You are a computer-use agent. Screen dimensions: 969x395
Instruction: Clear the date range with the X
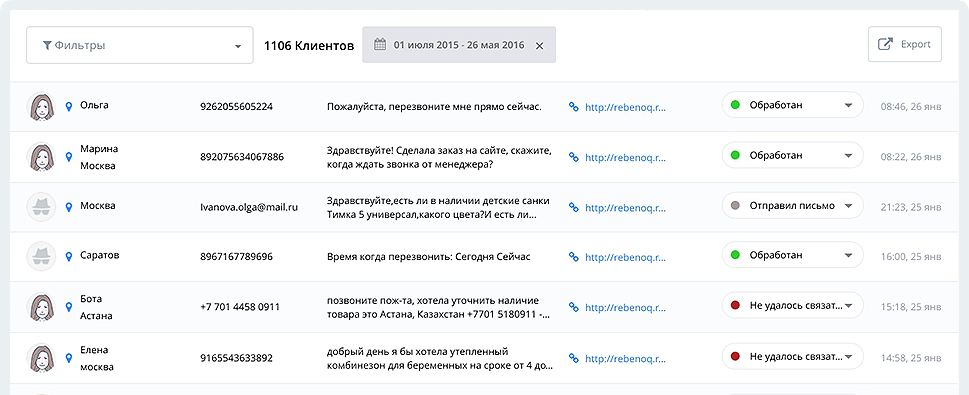[x=539, y=45]
